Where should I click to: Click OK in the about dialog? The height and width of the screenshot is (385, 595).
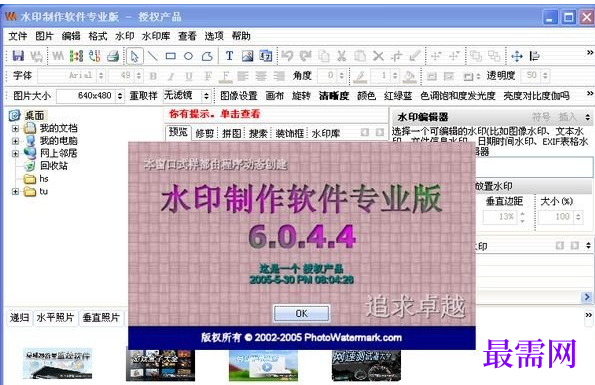[x=302, y=313]
